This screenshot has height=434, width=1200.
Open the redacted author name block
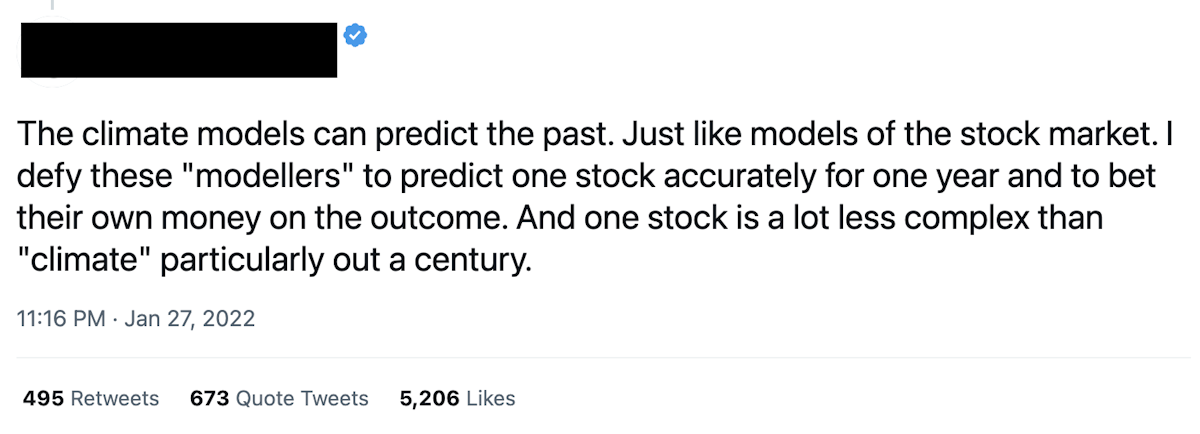point(179,50)
